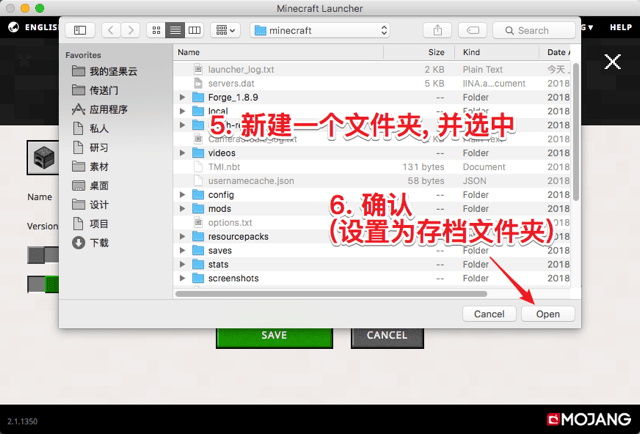
Task: Click options.txt file name
Action: 230,223
